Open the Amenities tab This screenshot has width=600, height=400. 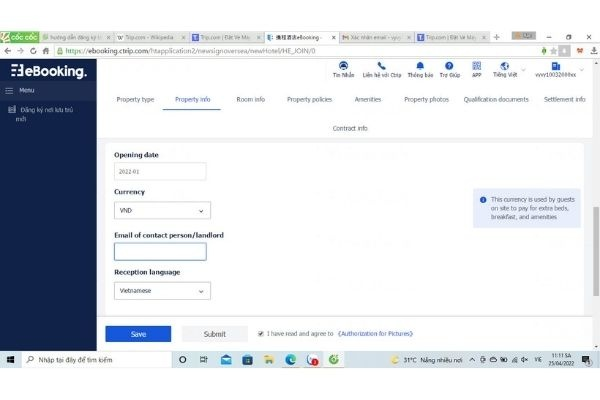click(368, 100)
